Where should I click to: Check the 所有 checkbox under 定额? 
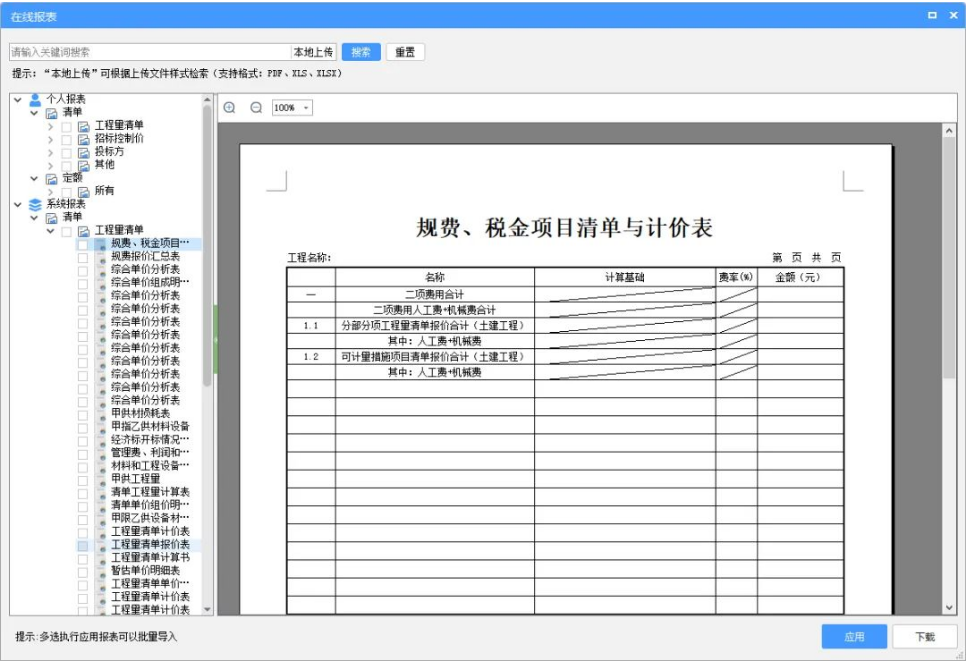[x=66, y=191]
